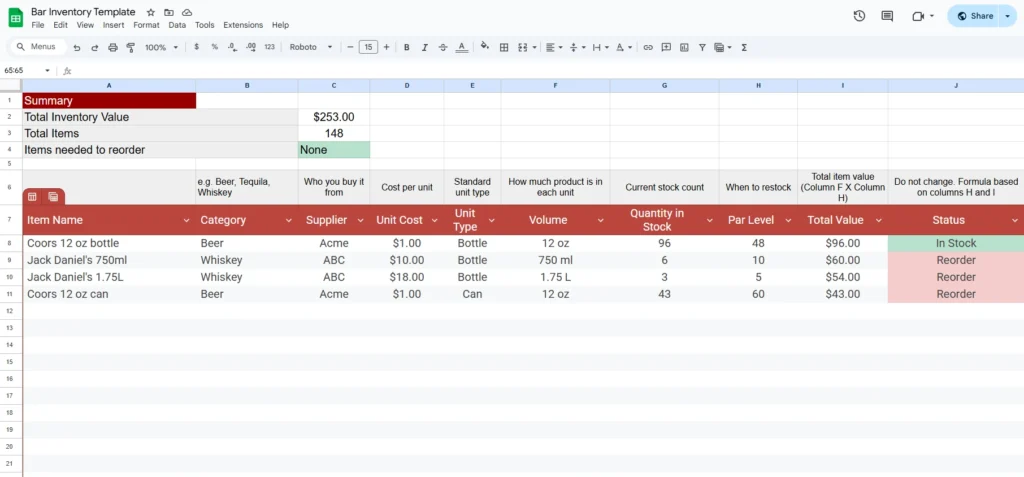Open the Edit menu
The height and width of the screenshot is (477, 1024).
pyautogui.click(x=61, y=25)
